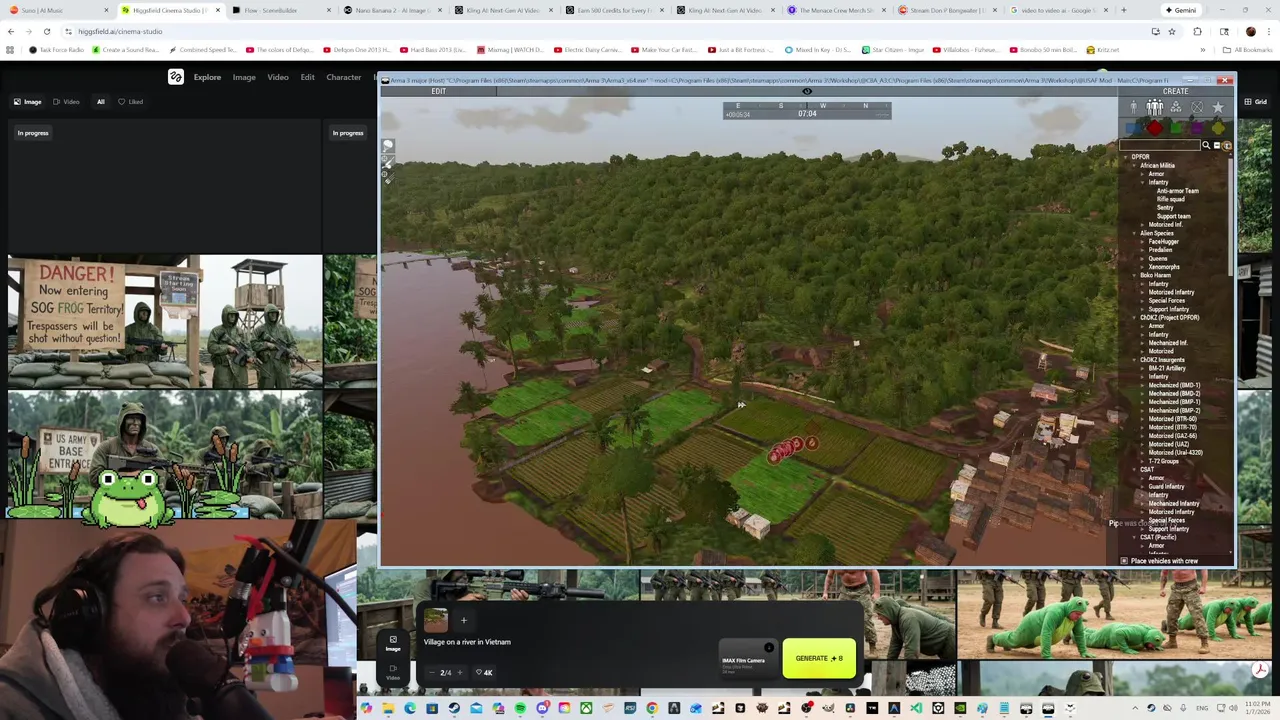Viewport: 1280px width, 720px height.
Task: Select single units mode icon in Create panel
Action: tap(1134, 108)
